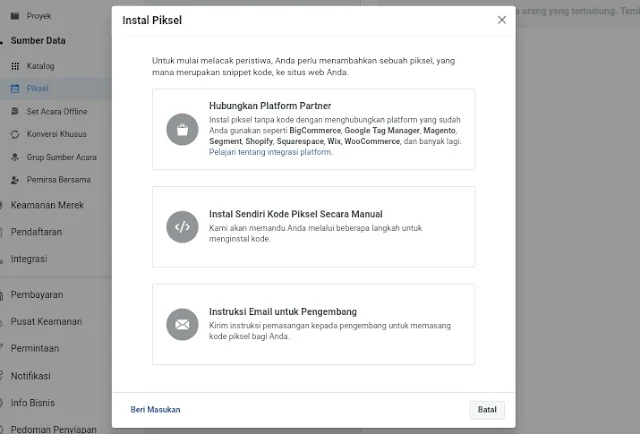640x434 pixels.
Task: Click the Beri Masukan link
Action: tap(156, 410)
